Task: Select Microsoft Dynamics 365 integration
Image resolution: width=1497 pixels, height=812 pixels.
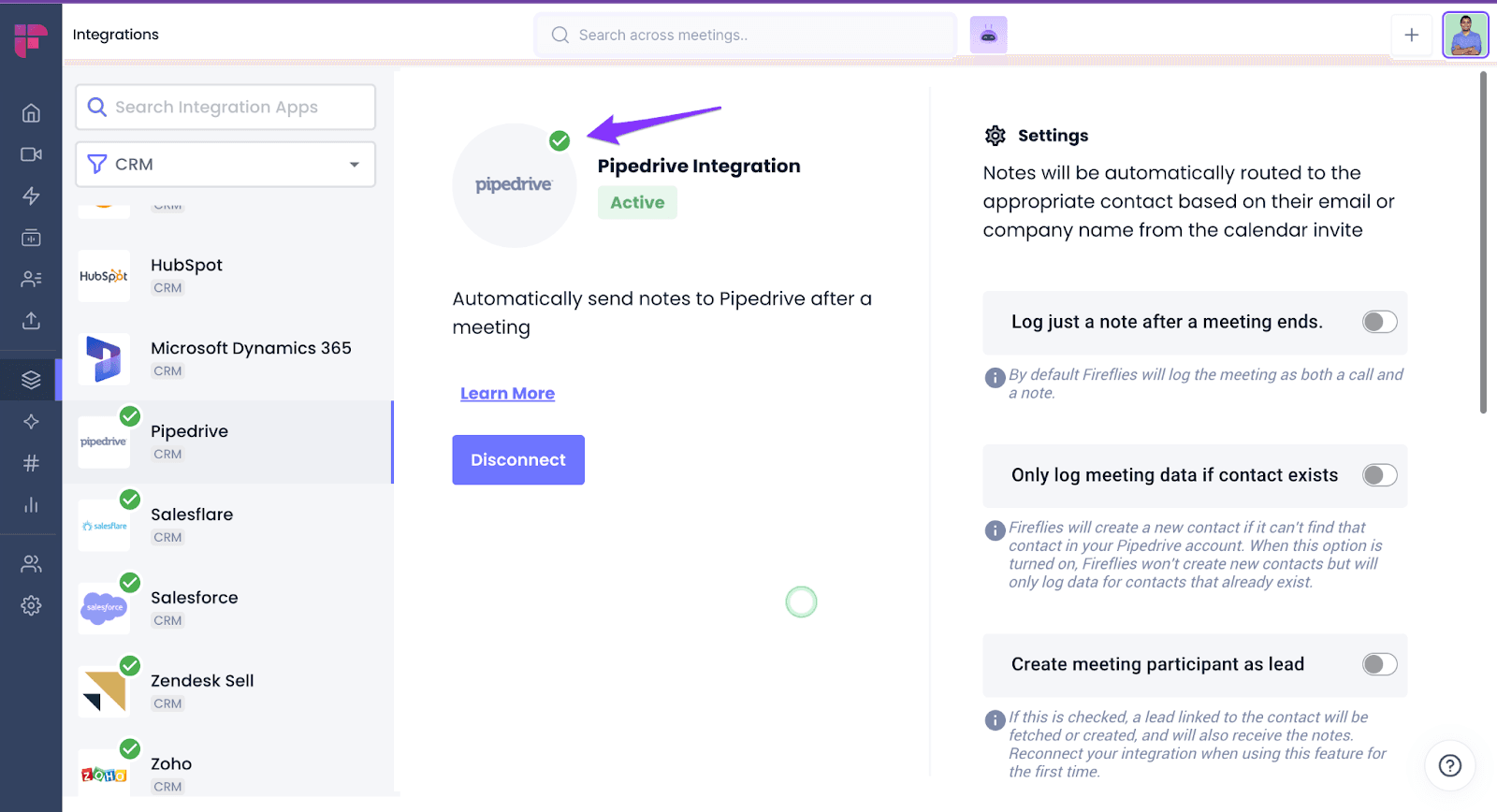Action: (227, 359)
